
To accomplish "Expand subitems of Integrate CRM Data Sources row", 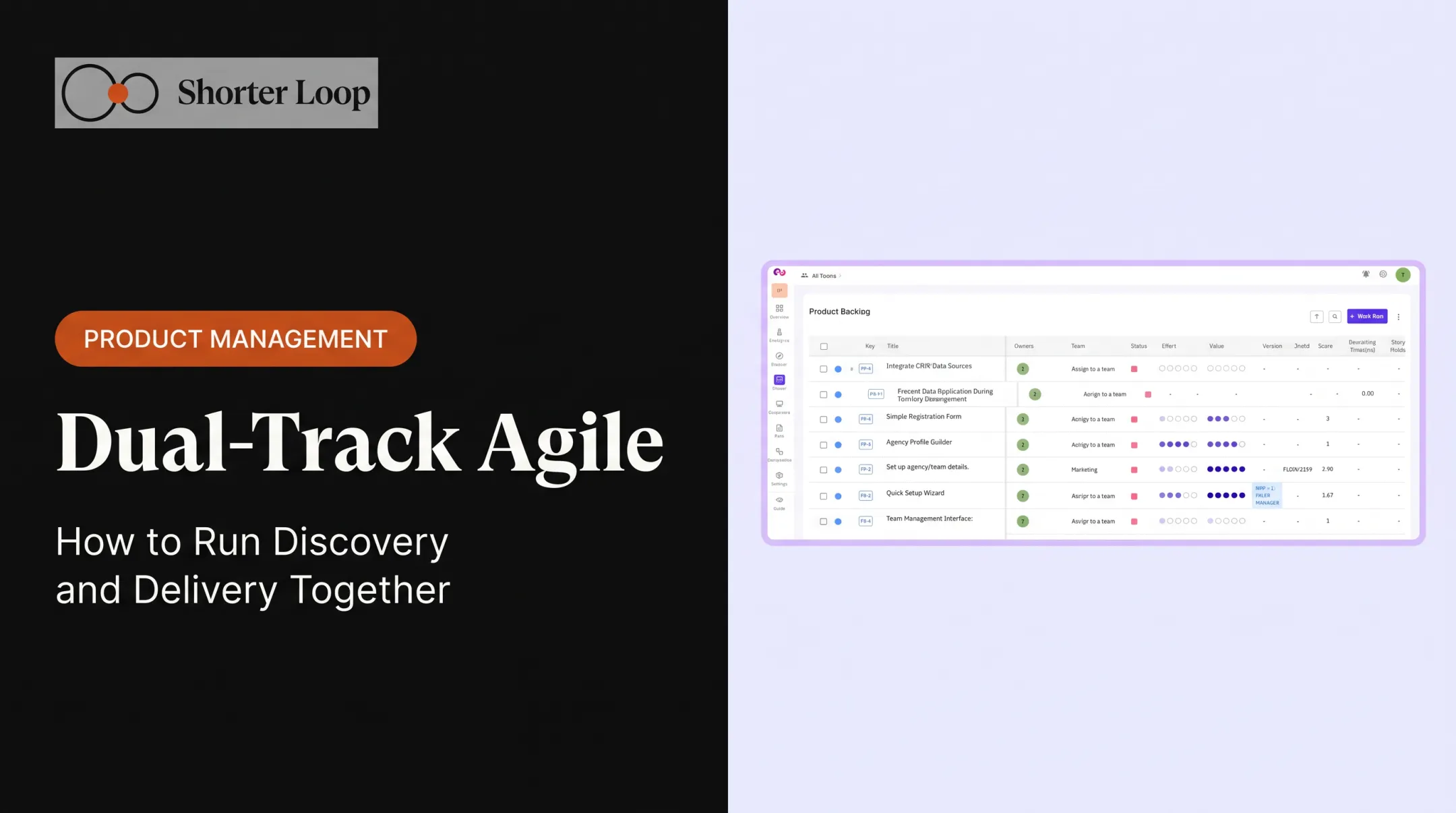I will (851, 369).
